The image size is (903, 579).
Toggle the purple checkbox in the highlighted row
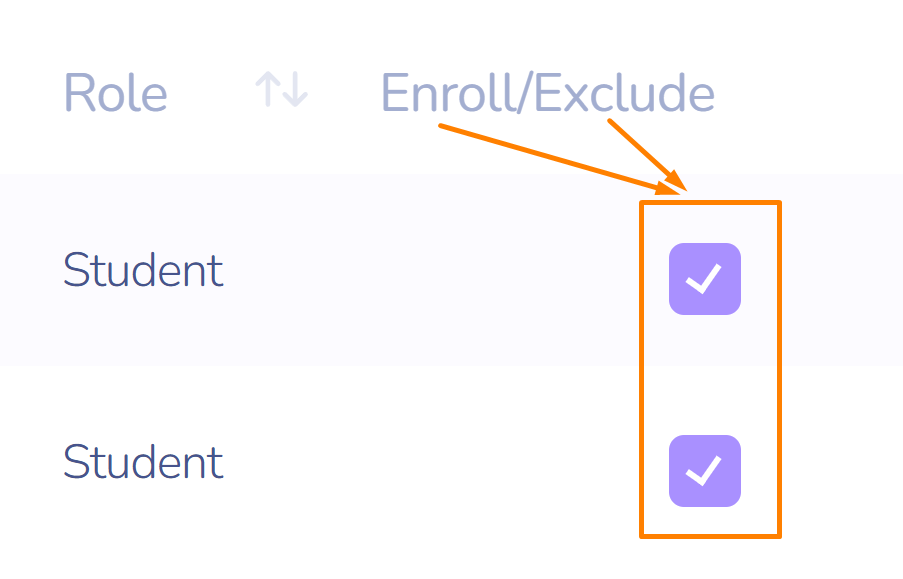[x=704, y=279]
